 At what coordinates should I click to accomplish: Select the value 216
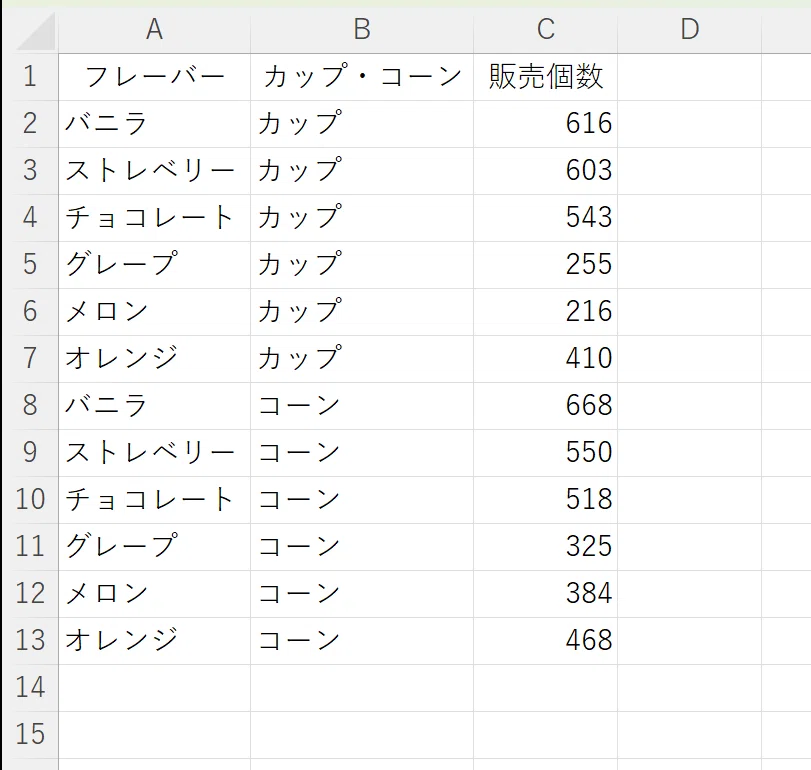coord(546,312)
